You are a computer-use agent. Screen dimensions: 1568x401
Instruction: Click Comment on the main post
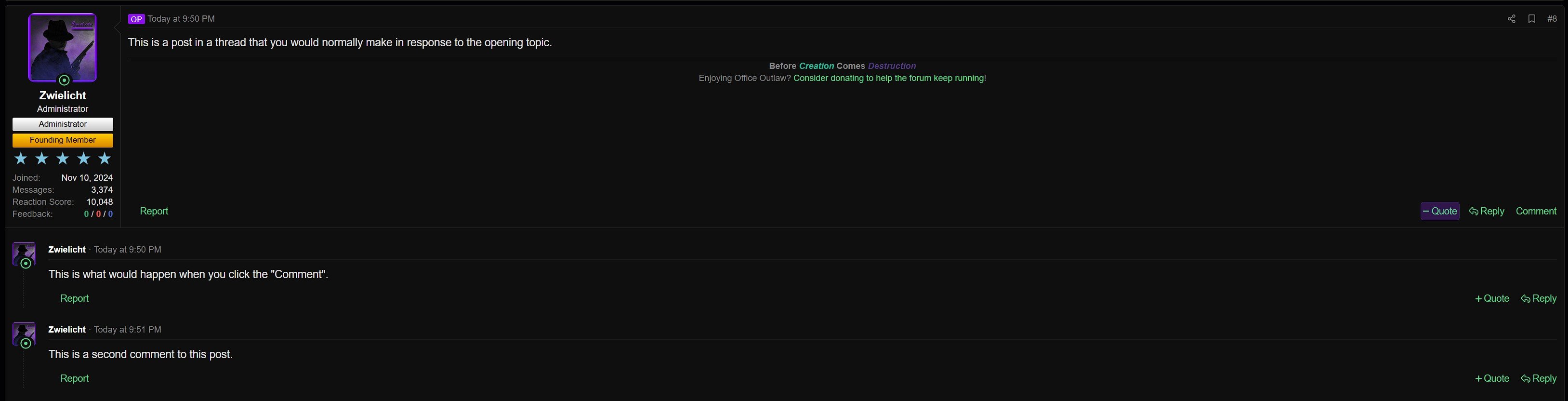pos(1536,211)
